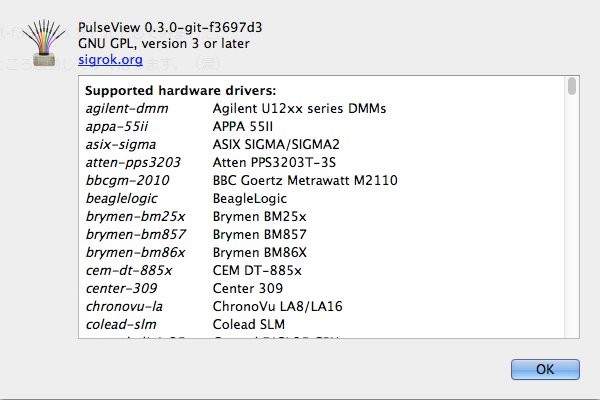The width and height of the screenshot is (600, 400).
Task: Click the brymen-bm857 driver name
Action: click(136, 234)
